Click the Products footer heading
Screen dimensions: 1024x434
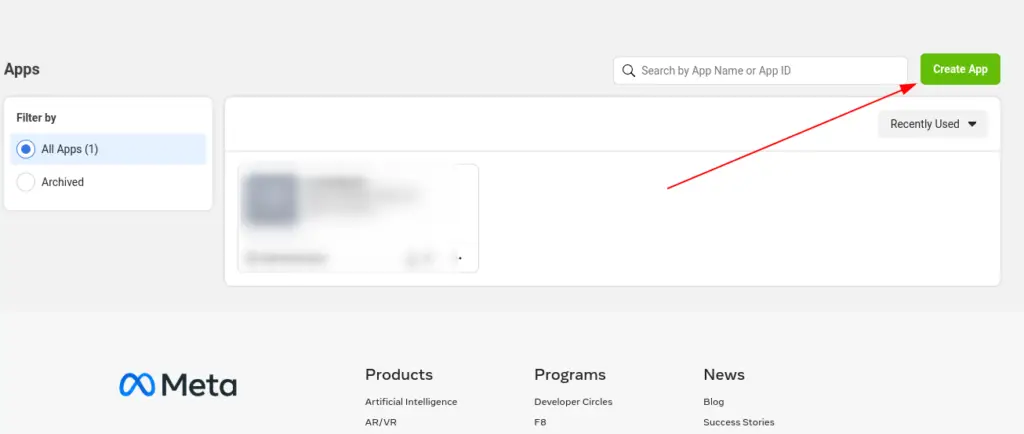398,375
